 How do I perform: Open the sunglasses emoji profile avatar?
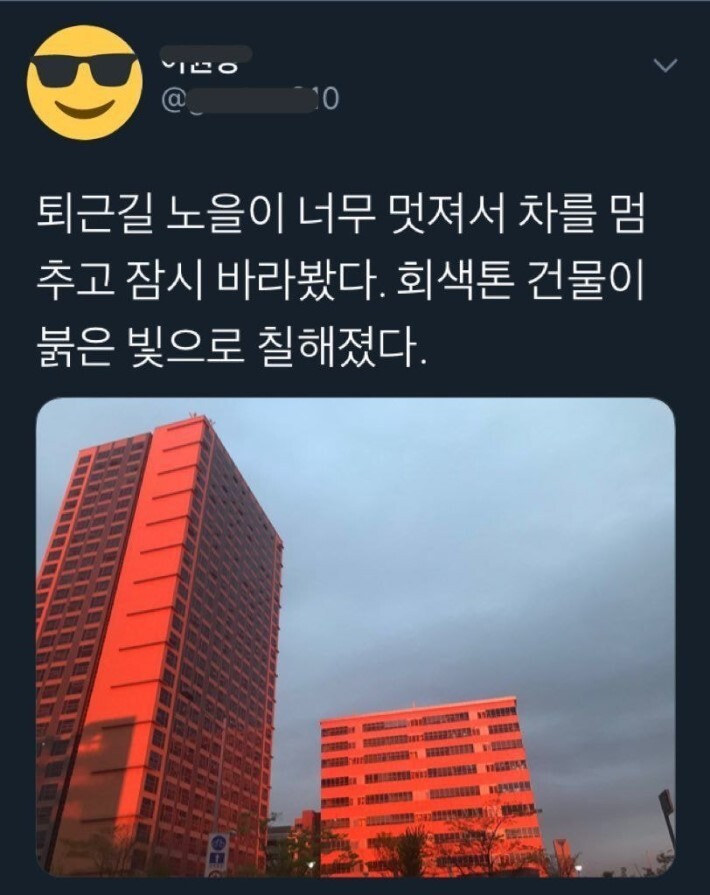[85, 83]
